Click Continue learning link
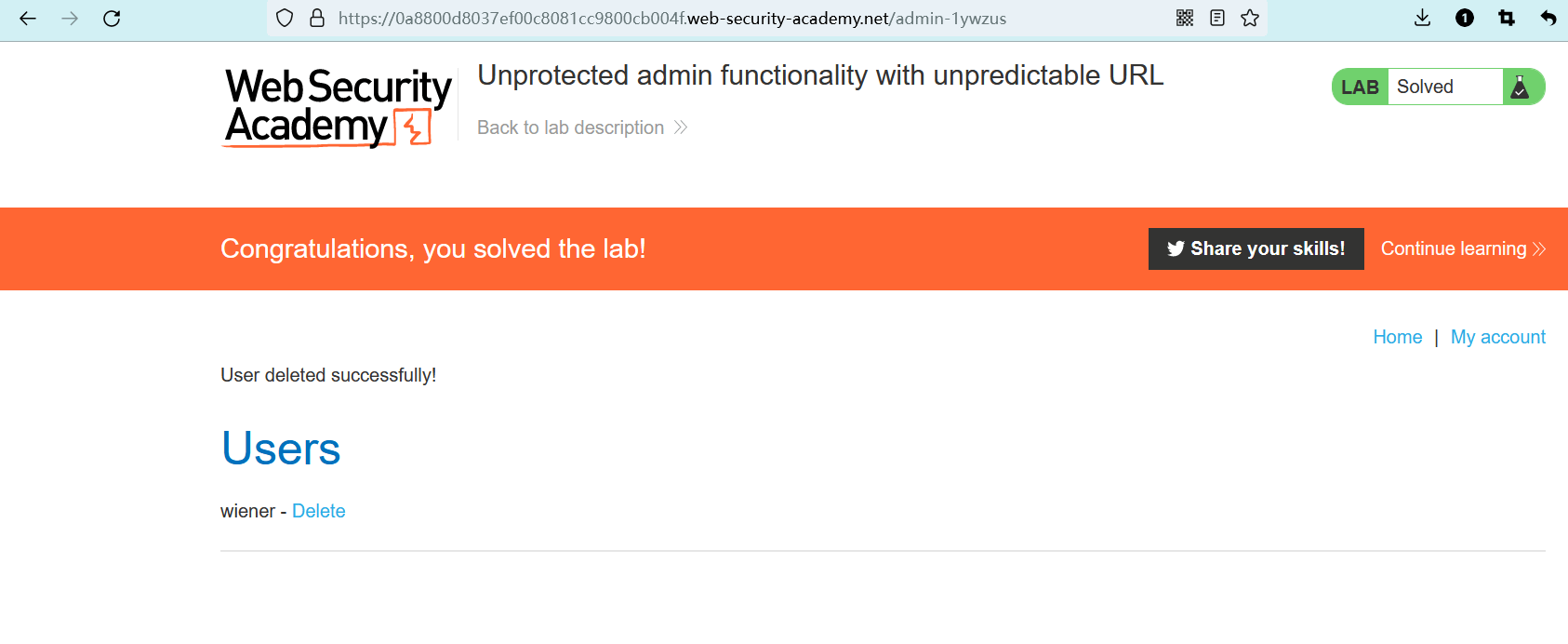 (1462, 248)
